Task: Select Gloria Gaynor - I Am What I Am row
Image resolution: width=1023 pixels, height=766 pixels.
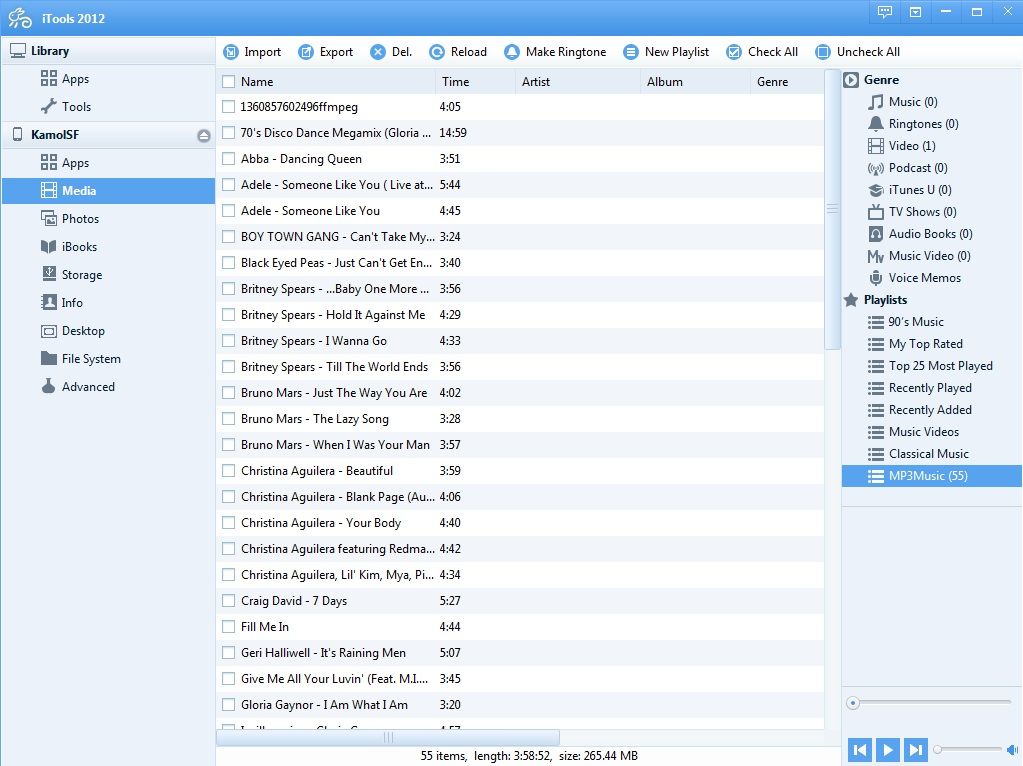Action: point(520,705)
